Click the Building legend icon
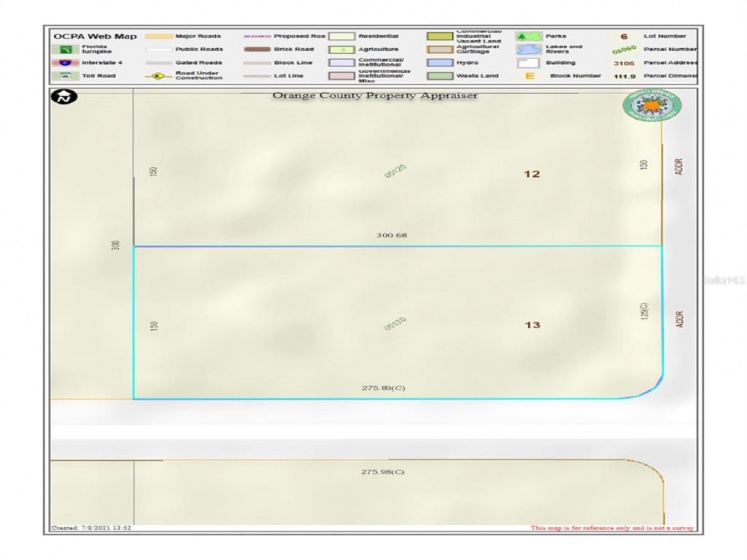 point(528,62)
